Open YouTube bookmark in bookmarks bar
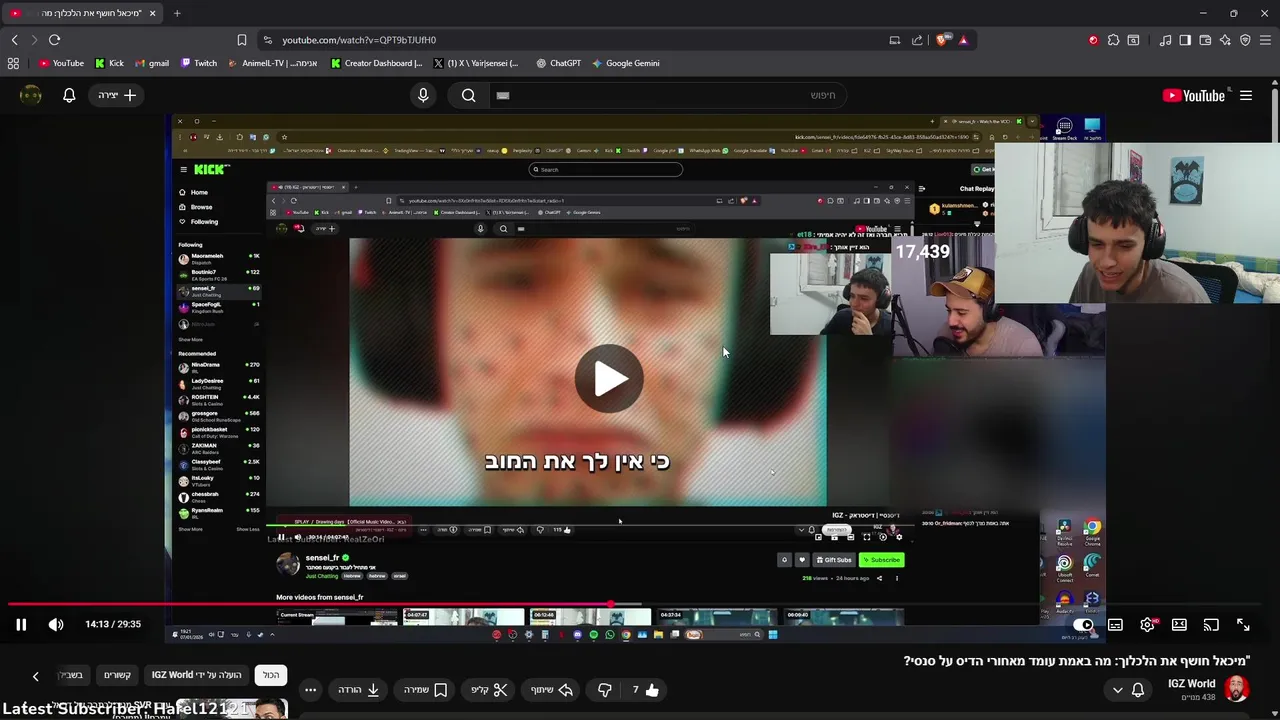The image size is (1280, 720). [61, 63]
